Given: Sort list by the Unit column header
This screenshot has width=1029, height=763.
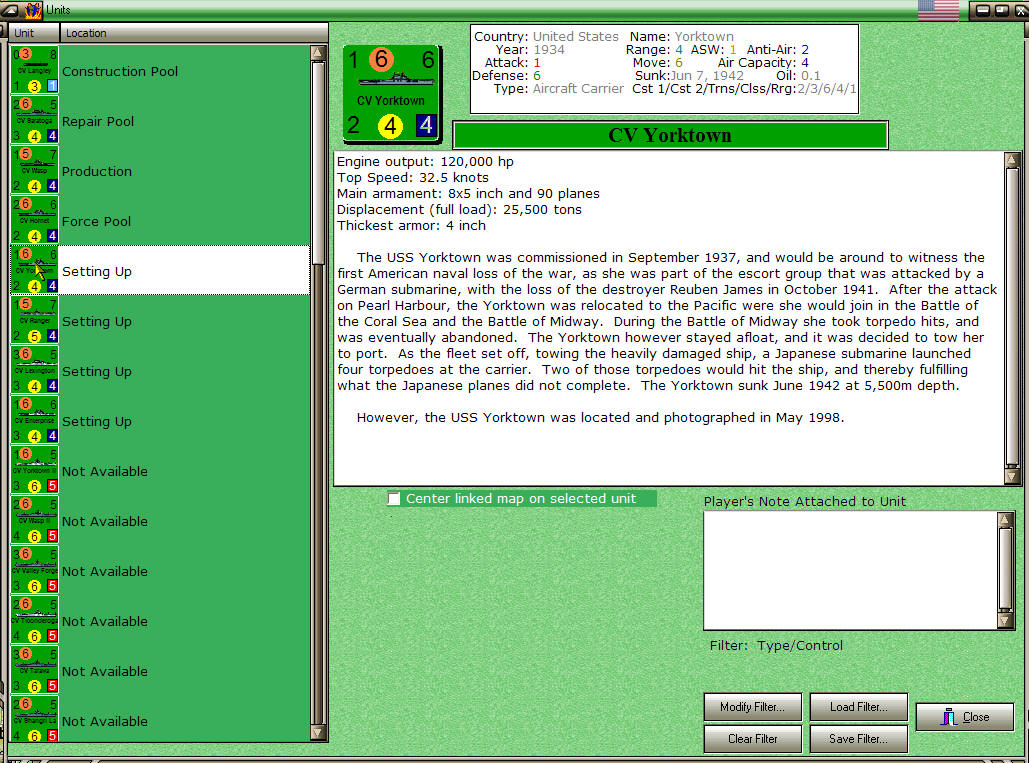Looking at the screenshot, I should [x=34, y=33].
